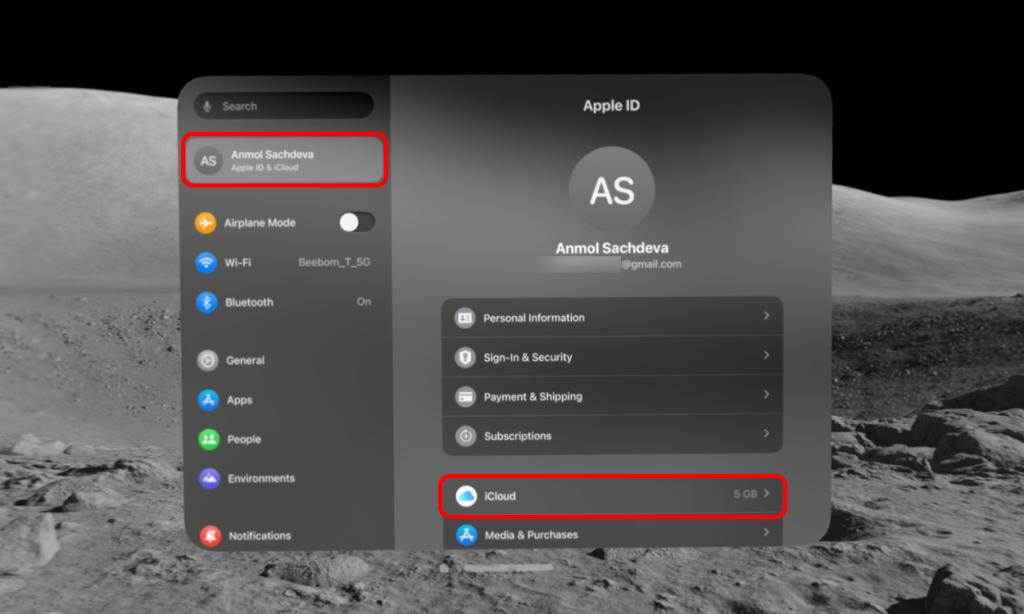Click the close dot beside window bar
This screenshot has height=614, width=1024.
tap(444, 568)
